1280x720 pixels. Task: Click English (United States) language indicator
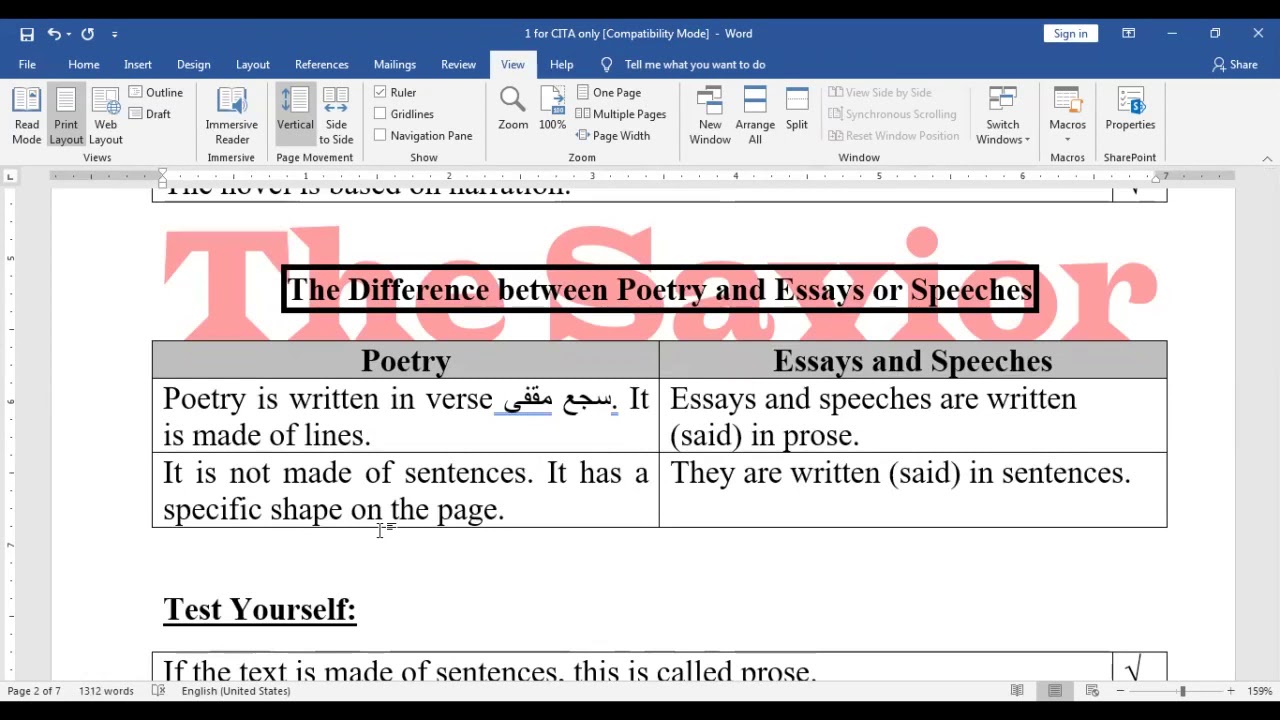pyautogui.click(x=236, y=691)
